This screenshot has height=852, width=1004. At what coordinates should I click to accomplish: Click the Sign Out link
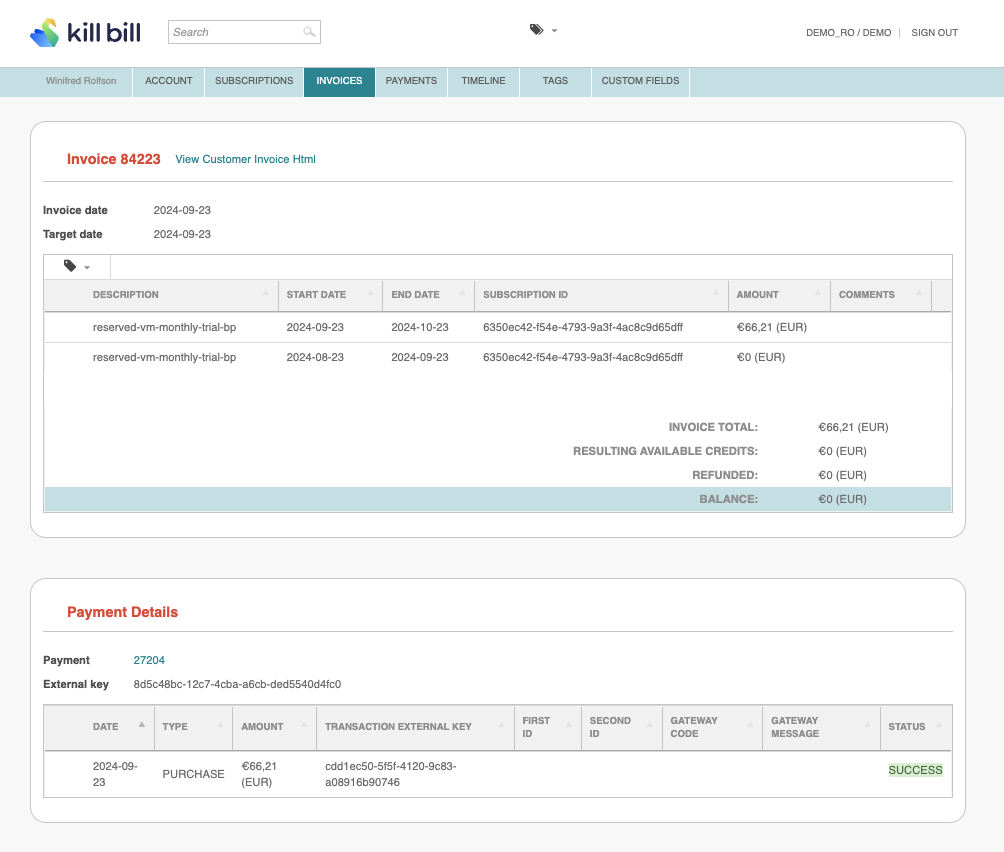(x=934, y=33)
